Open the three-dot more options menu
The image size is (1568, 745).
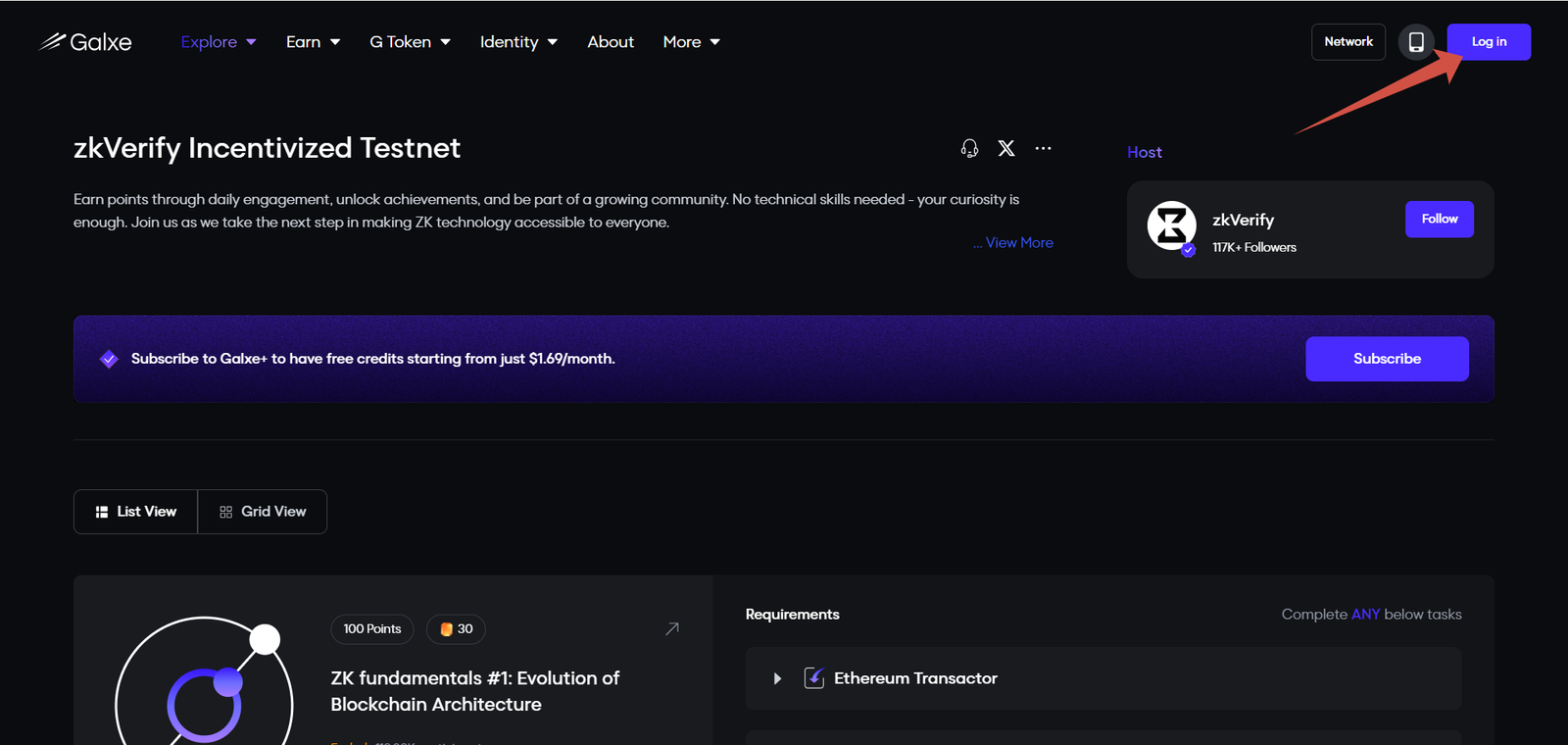(x=1043, y=148)
